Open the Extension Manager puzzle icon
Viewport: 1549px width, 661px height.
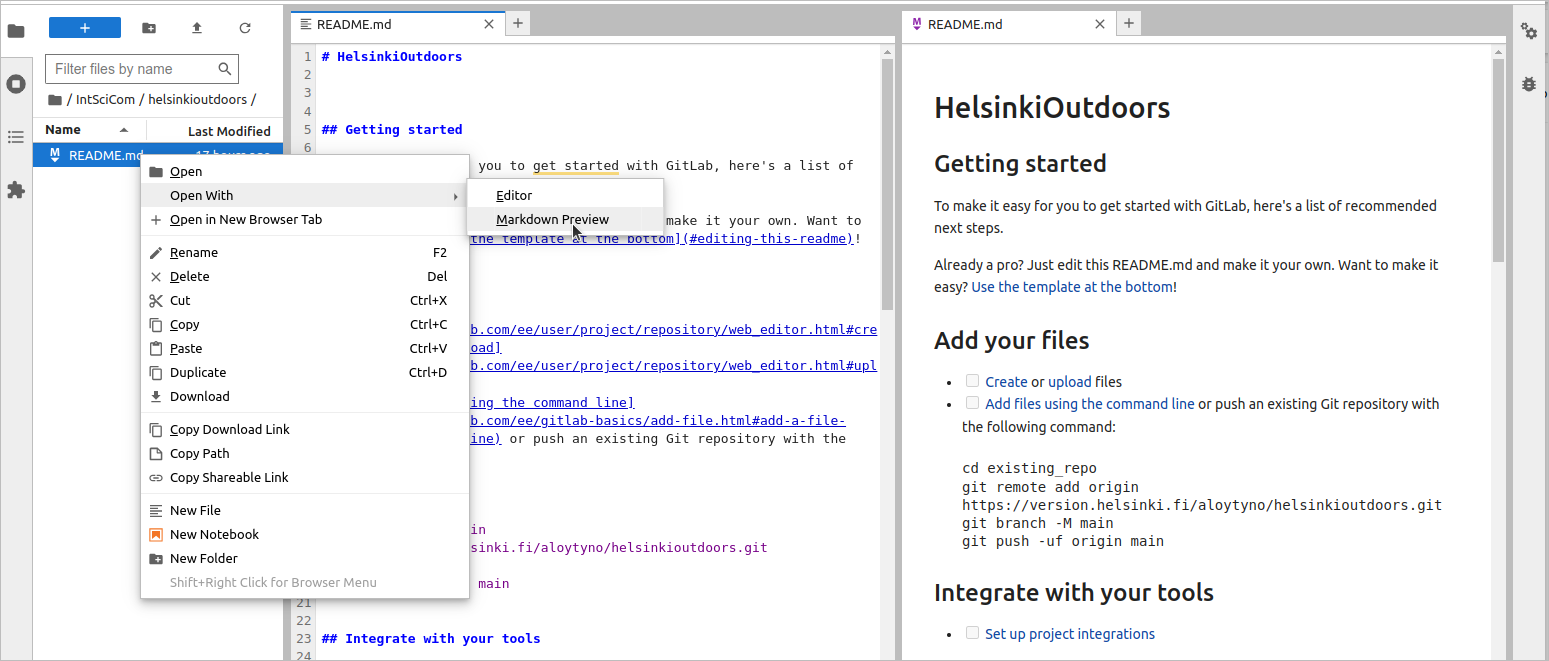(x=16, y=190)
